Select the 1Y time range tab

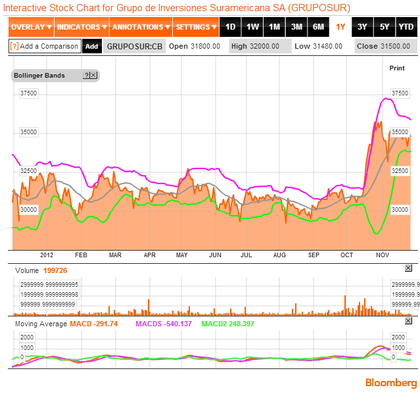340,27
